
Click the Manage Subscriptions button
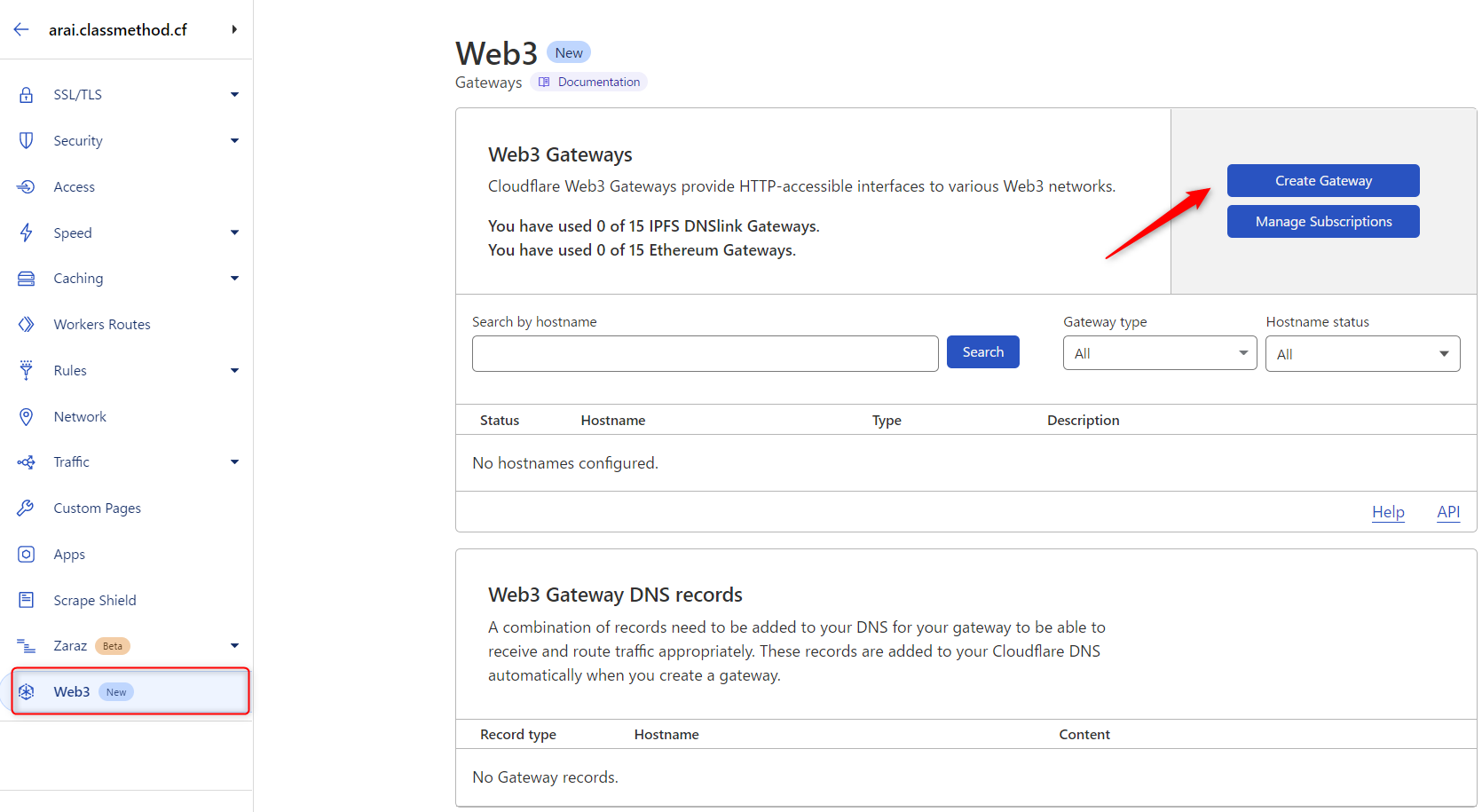[1322, 222]
